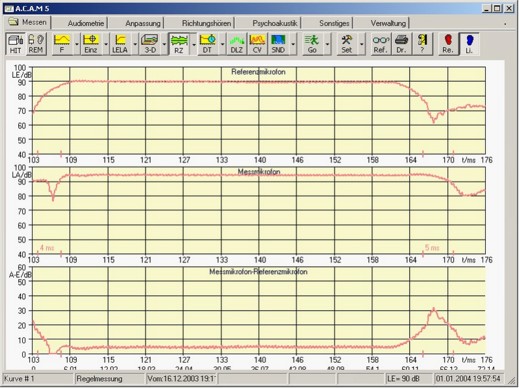
Task: Toggle the left ear Li. button
Action: [469, 44]
